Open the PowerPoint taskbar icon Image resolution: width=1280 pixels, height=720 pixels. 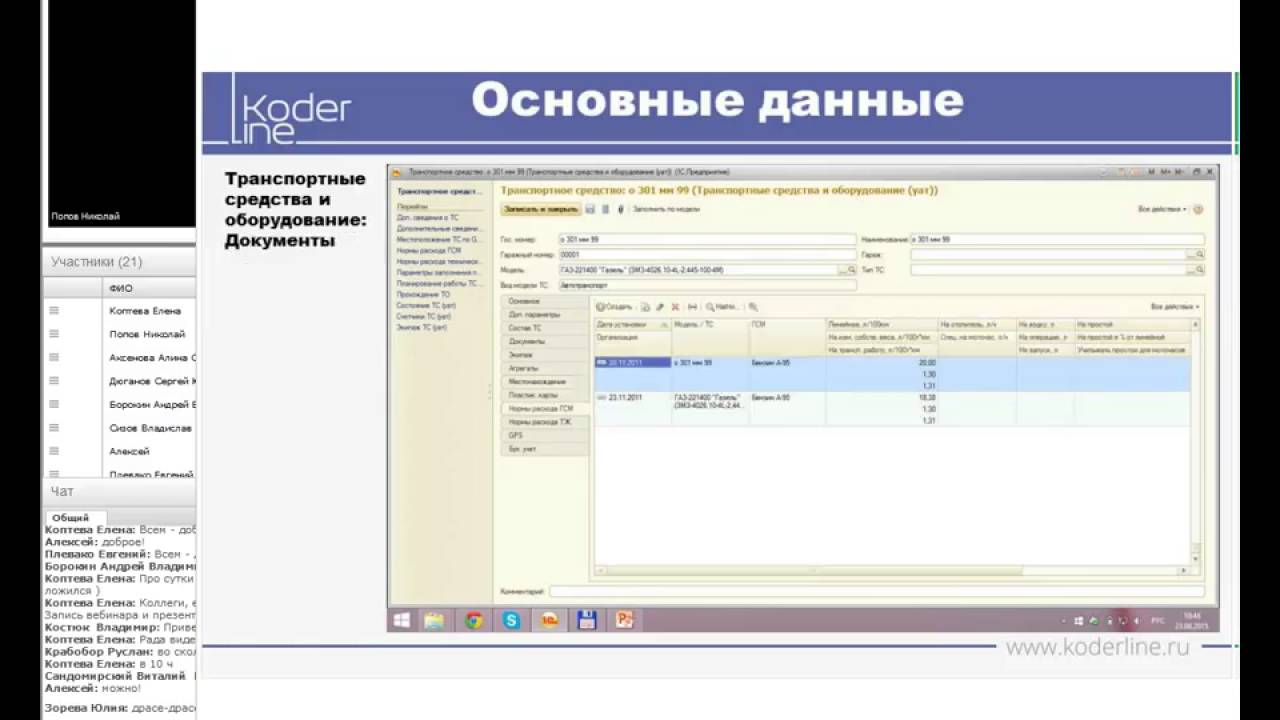[x=626, y=620]
